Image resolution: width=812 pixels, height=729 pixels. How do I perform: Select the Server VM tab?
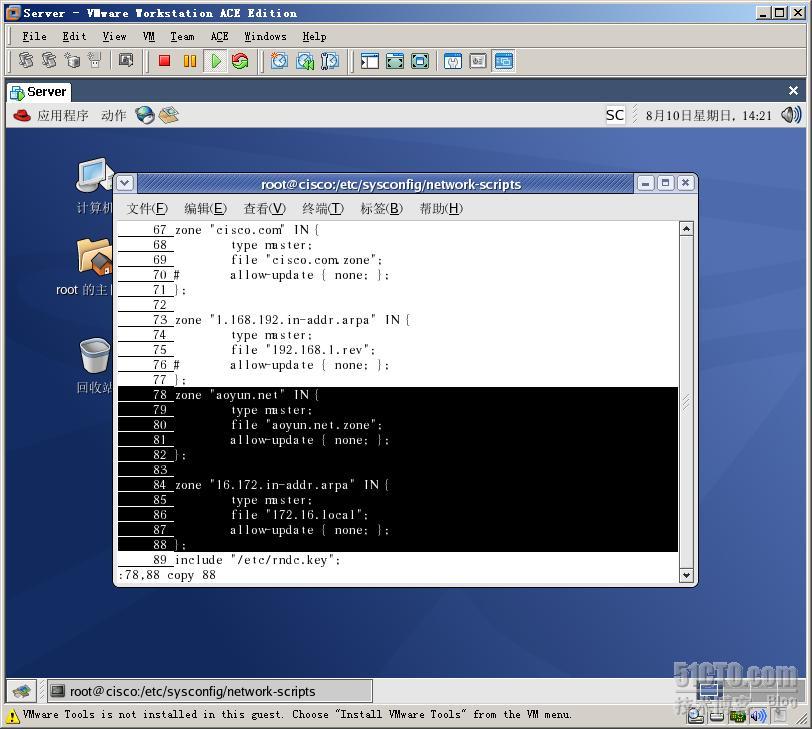39,92
